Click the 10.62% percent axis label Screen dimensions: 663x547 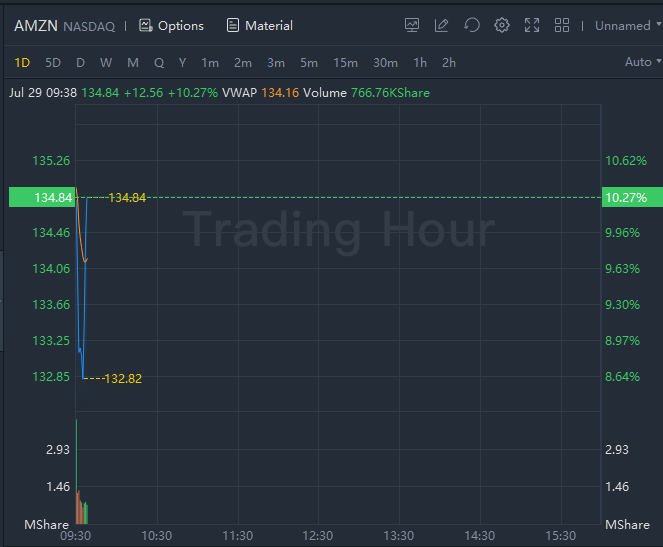click(626, 161)
